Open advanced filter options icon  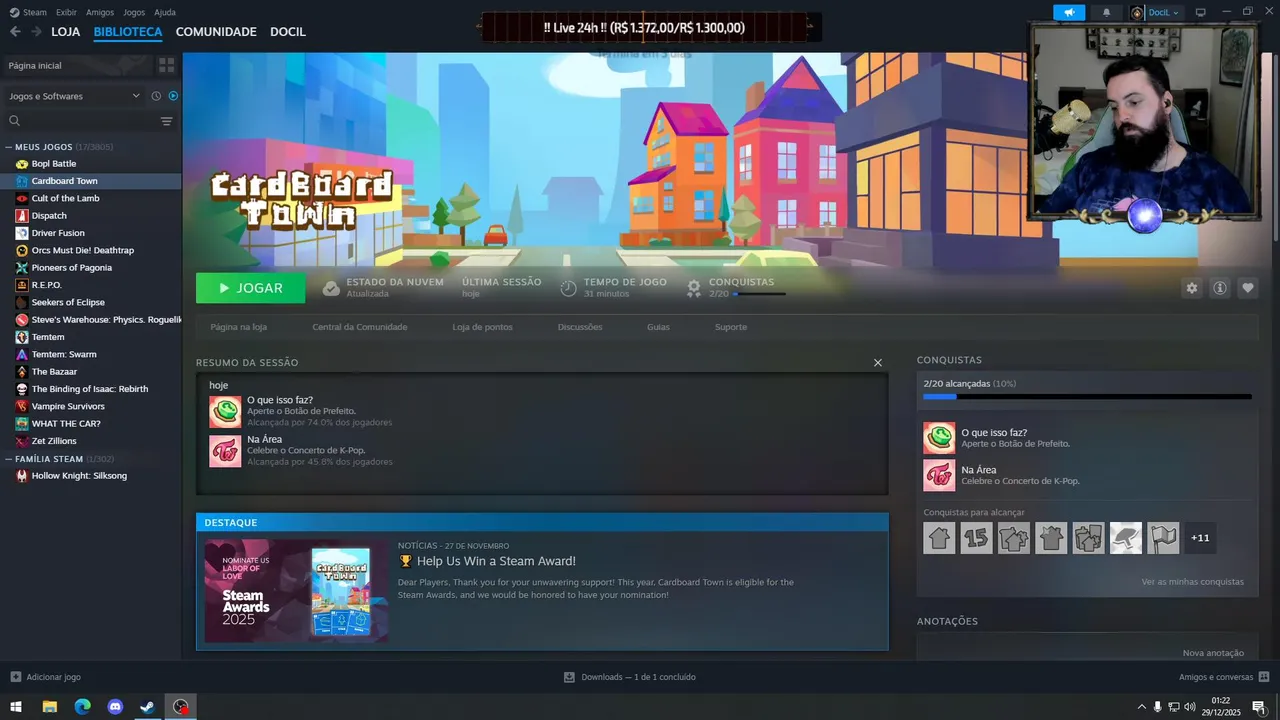click(x=166, y=121)
